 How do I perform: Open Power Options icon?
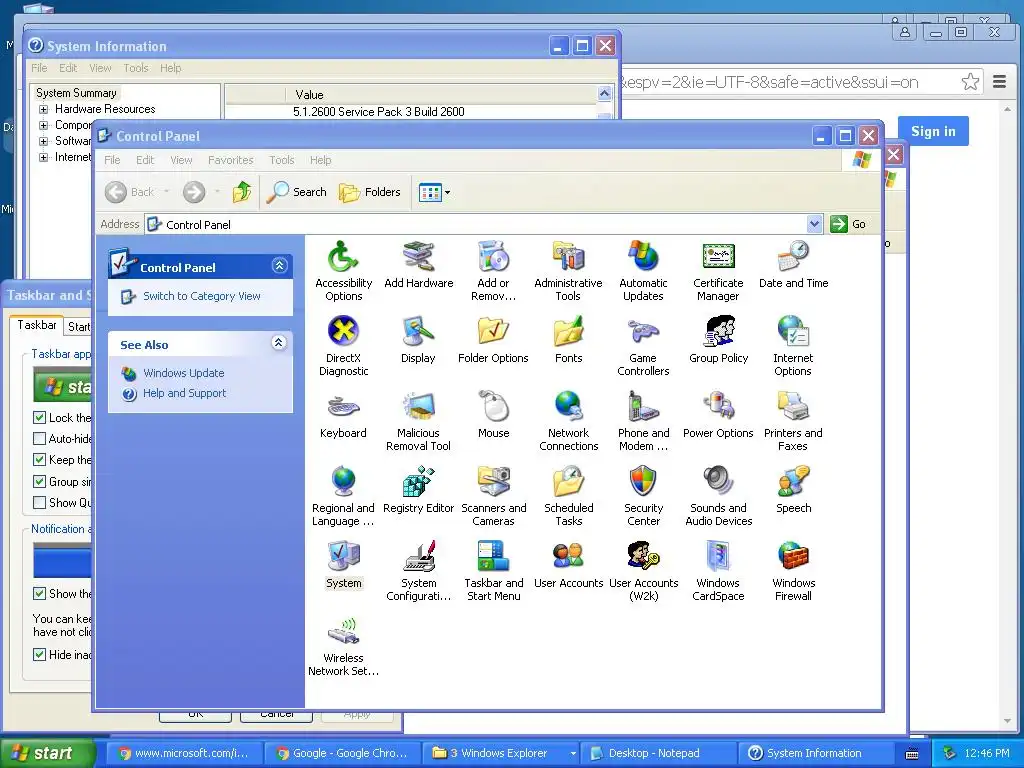718,414
